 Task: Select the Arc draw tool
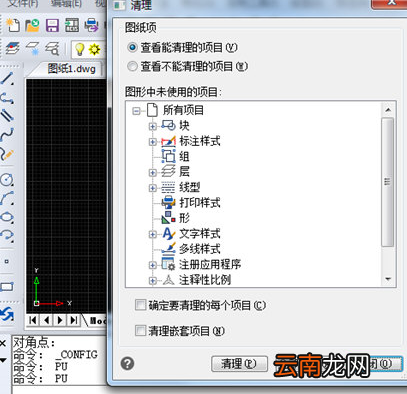[x=7, y=198]
